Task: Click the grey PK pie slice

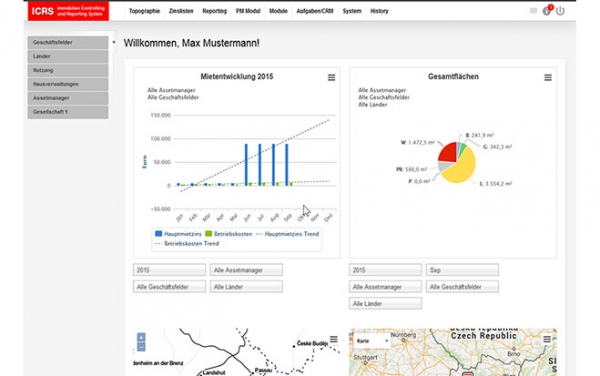Action: (444, 166)
